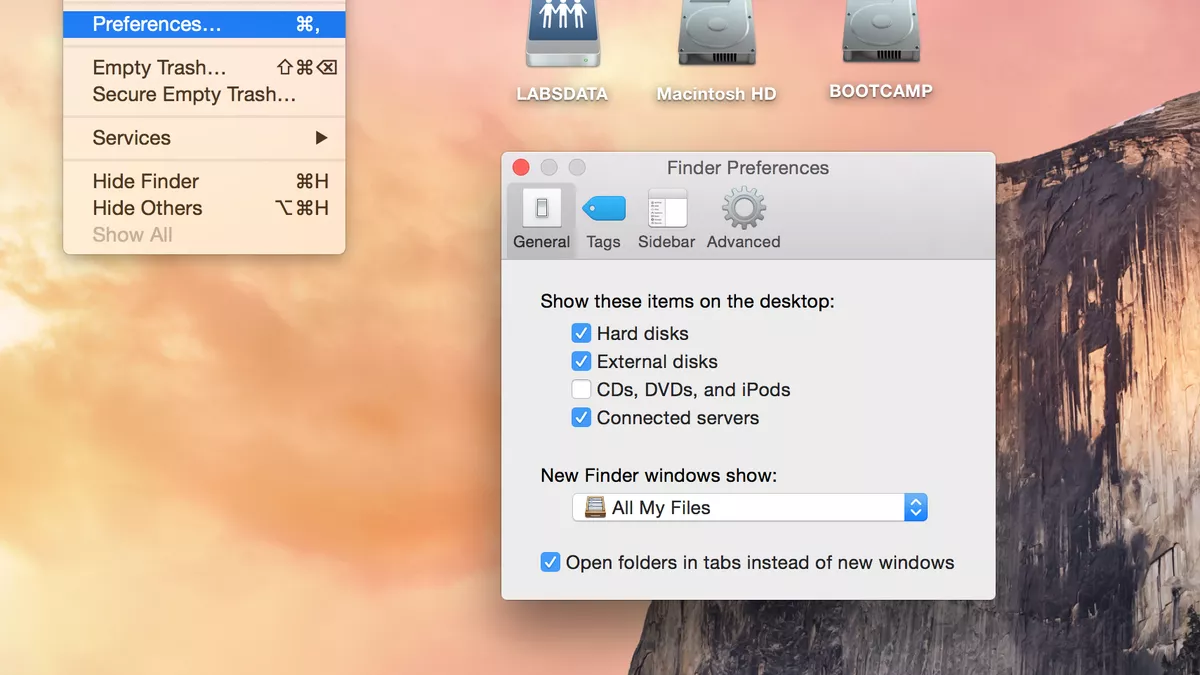Open the All My Files dropdown

coord(750,507)
